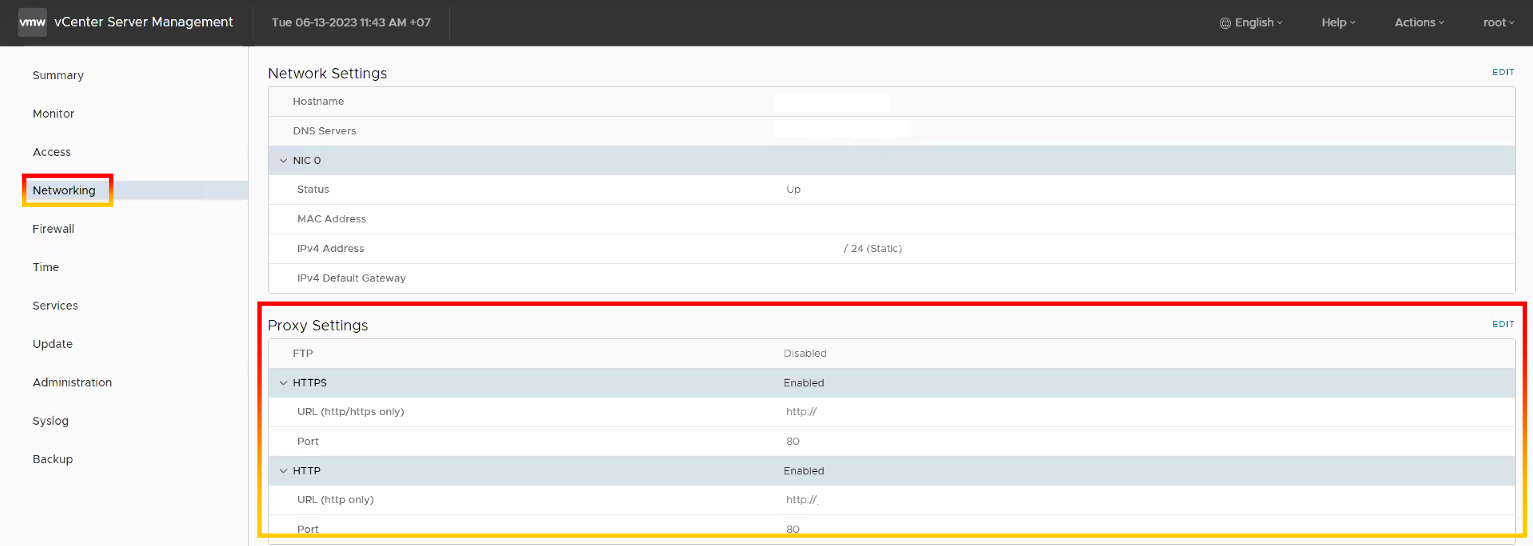
Task: Go to the Update page
Action: coord(52,344)
